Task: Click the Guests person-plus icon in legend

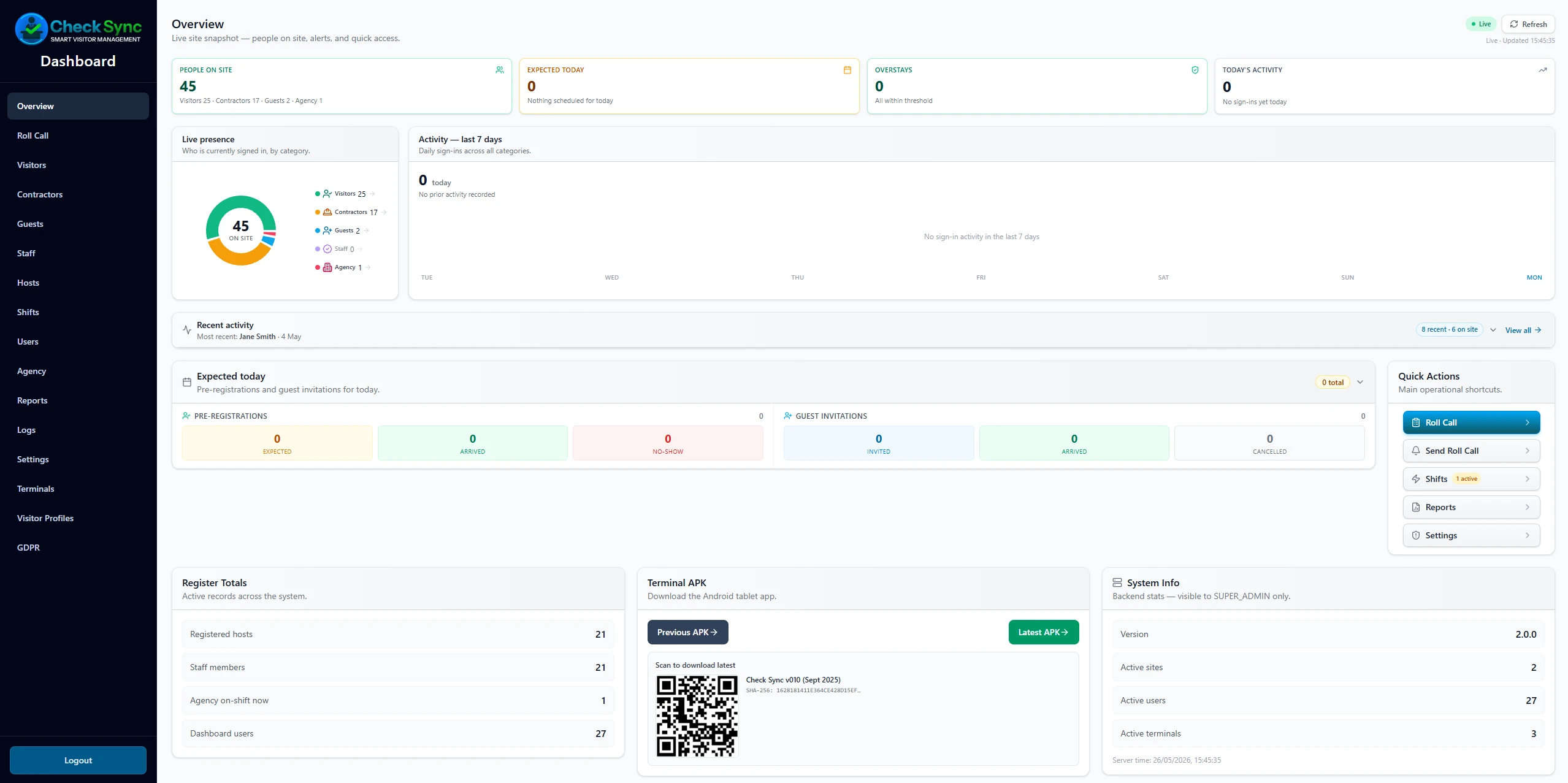Action: (x=327, y=231)
